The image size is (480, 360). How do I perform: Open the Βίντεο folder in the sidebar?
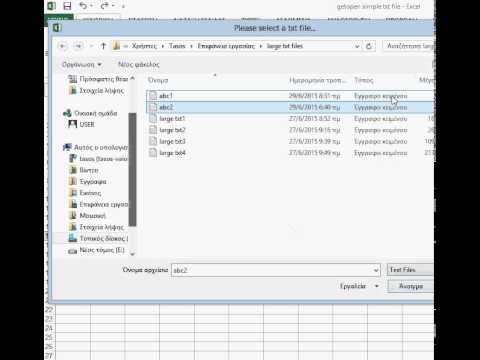84,170
